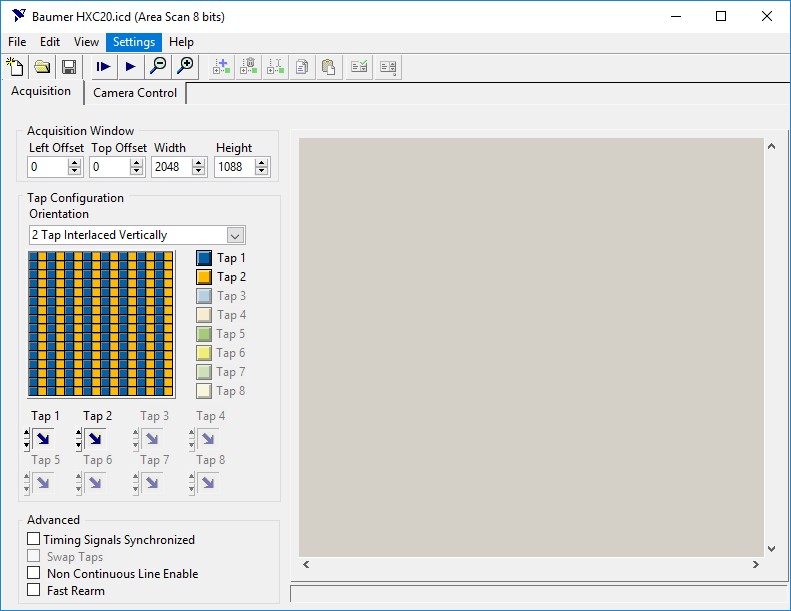This screenshot has height=611, width=791.
Task: Start continuous Grab with play icon
Action: point(130,67)
